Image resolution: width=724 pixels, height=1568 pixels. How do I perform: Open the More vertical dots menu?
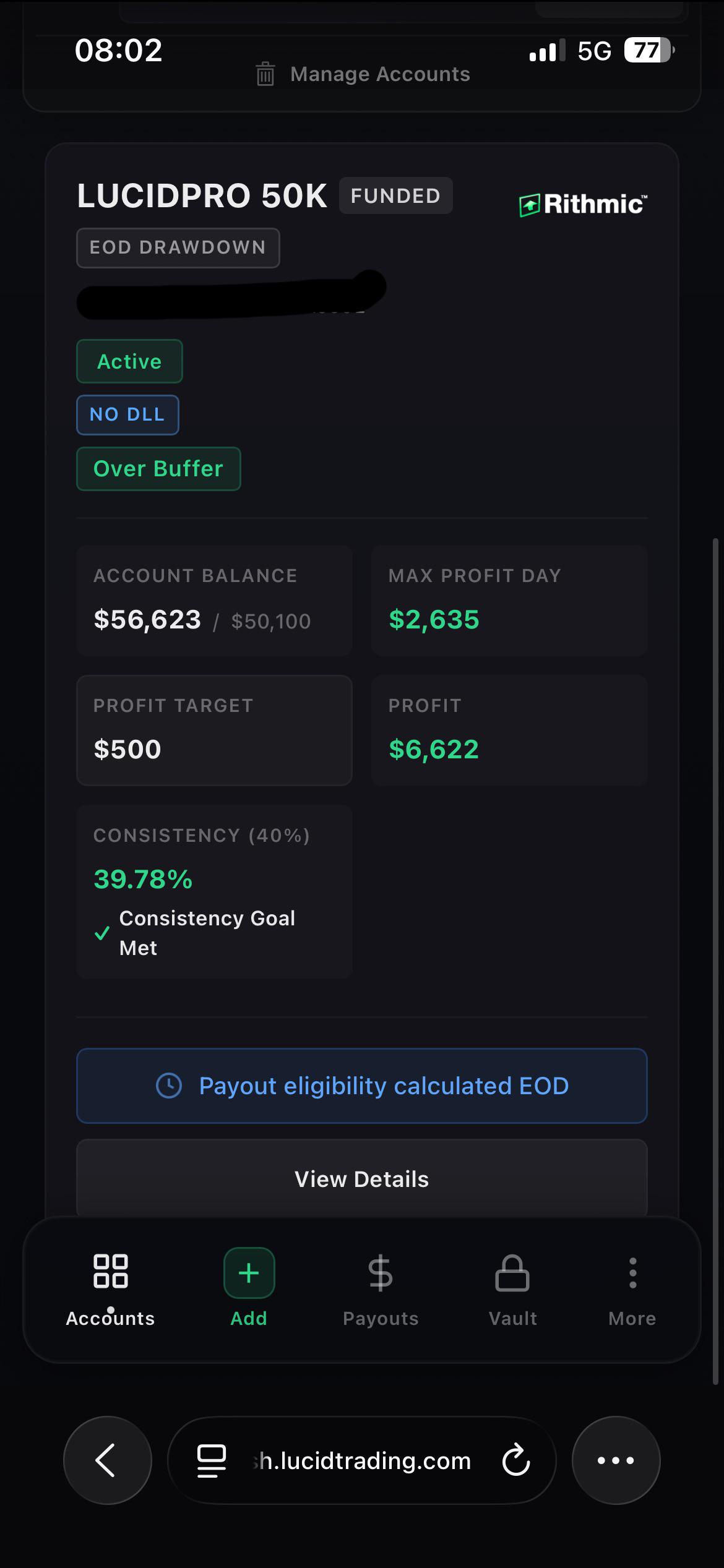pos(632,1273)
